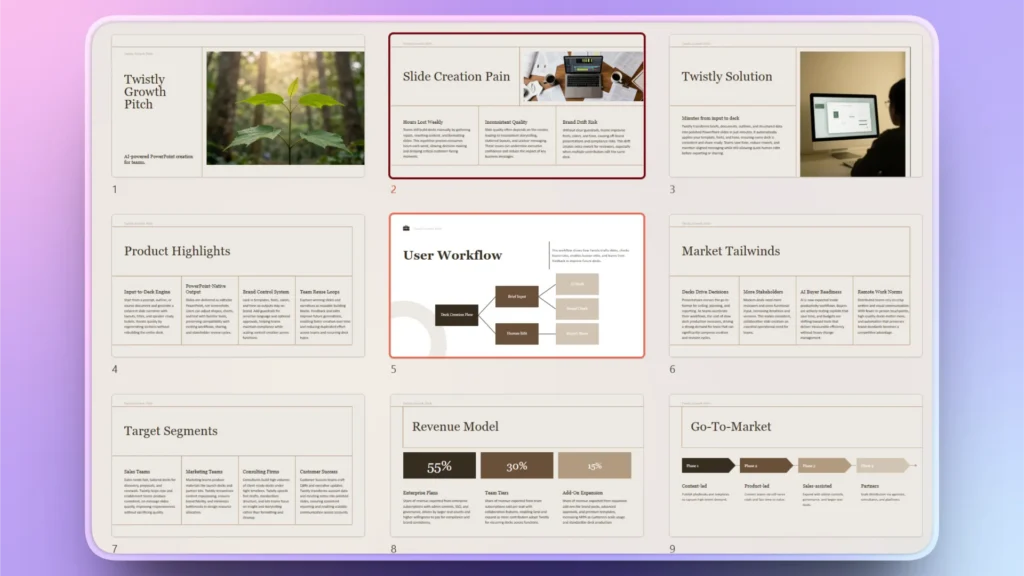Click the 'Brand Control System' heading
1024x576 pixels.
click(266, 292)
